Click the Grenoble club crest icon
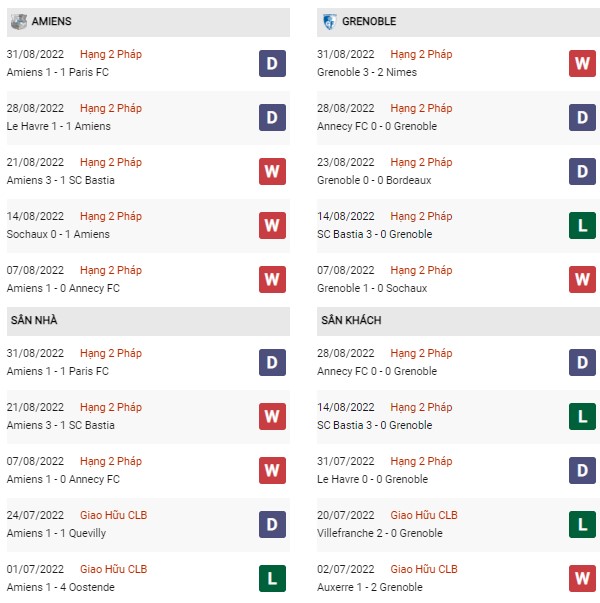Screen dimensions: 600x603 (330, 22)
